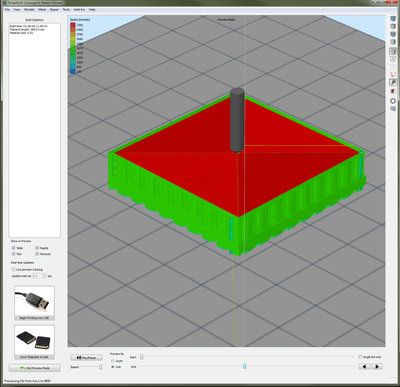This screenshot has height=387, width=400.
Task: Switch to the default isometric view cube icon
Action: (393, 18)
